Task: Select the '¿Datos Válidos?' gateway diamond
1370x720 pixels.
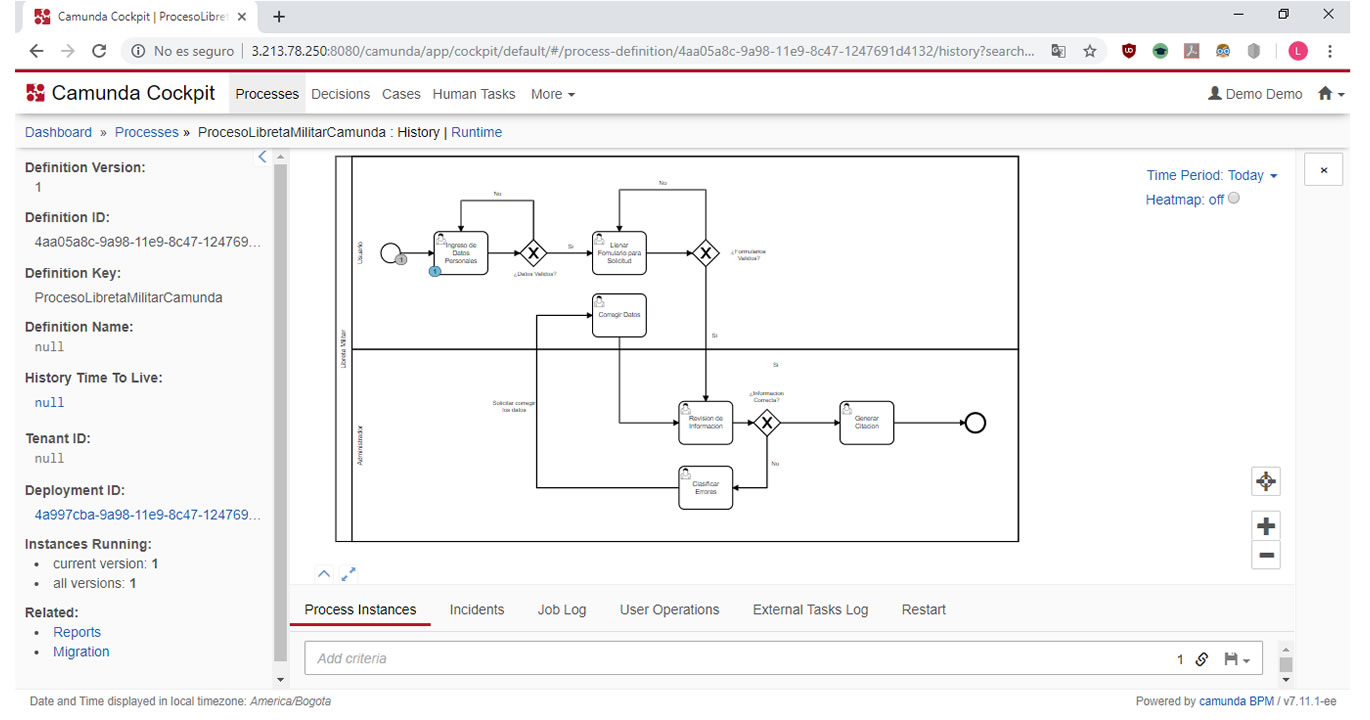Action: click(534, 253)
